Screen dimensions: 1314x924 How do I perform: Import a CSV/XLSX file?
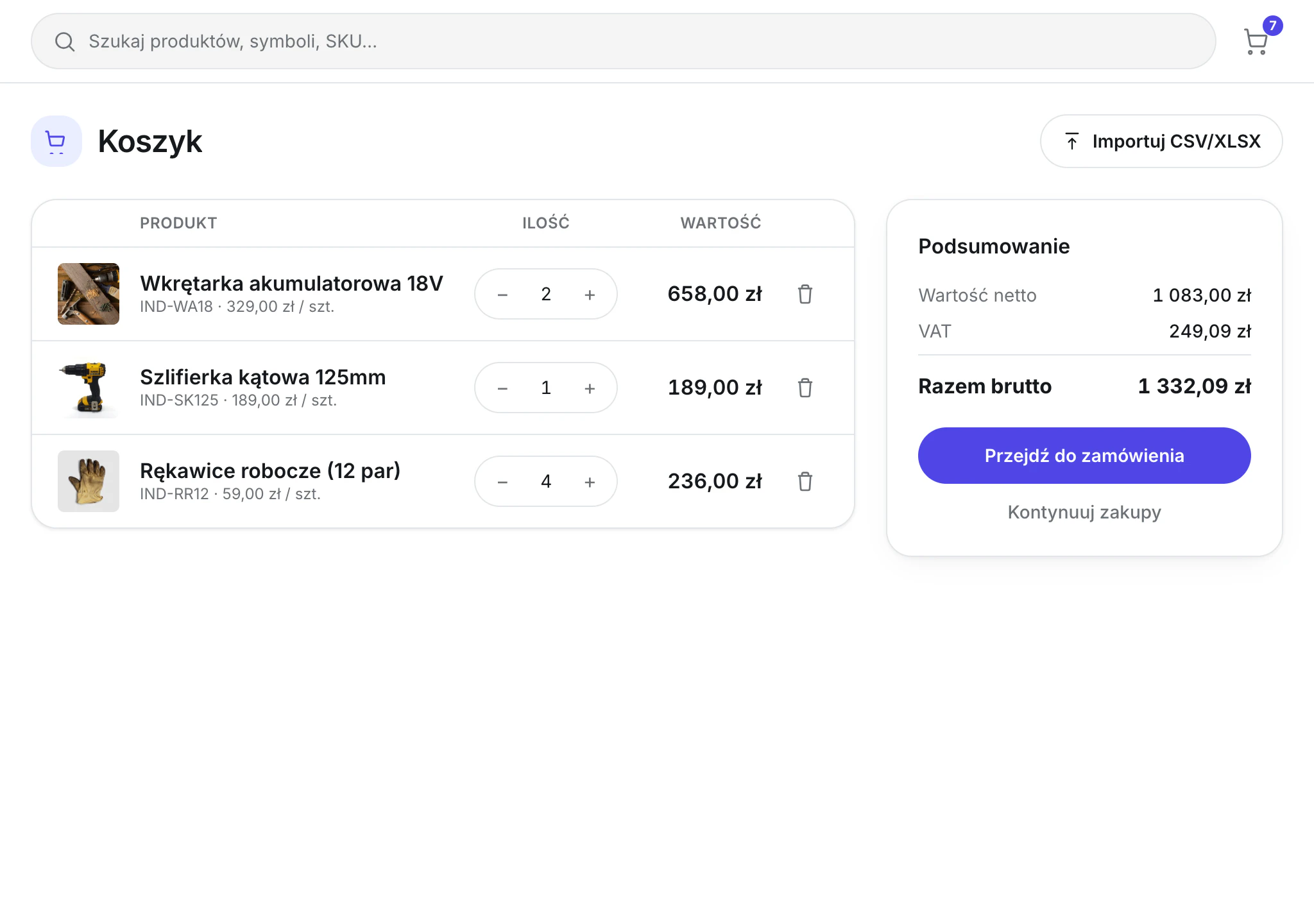pos(1161,141)
